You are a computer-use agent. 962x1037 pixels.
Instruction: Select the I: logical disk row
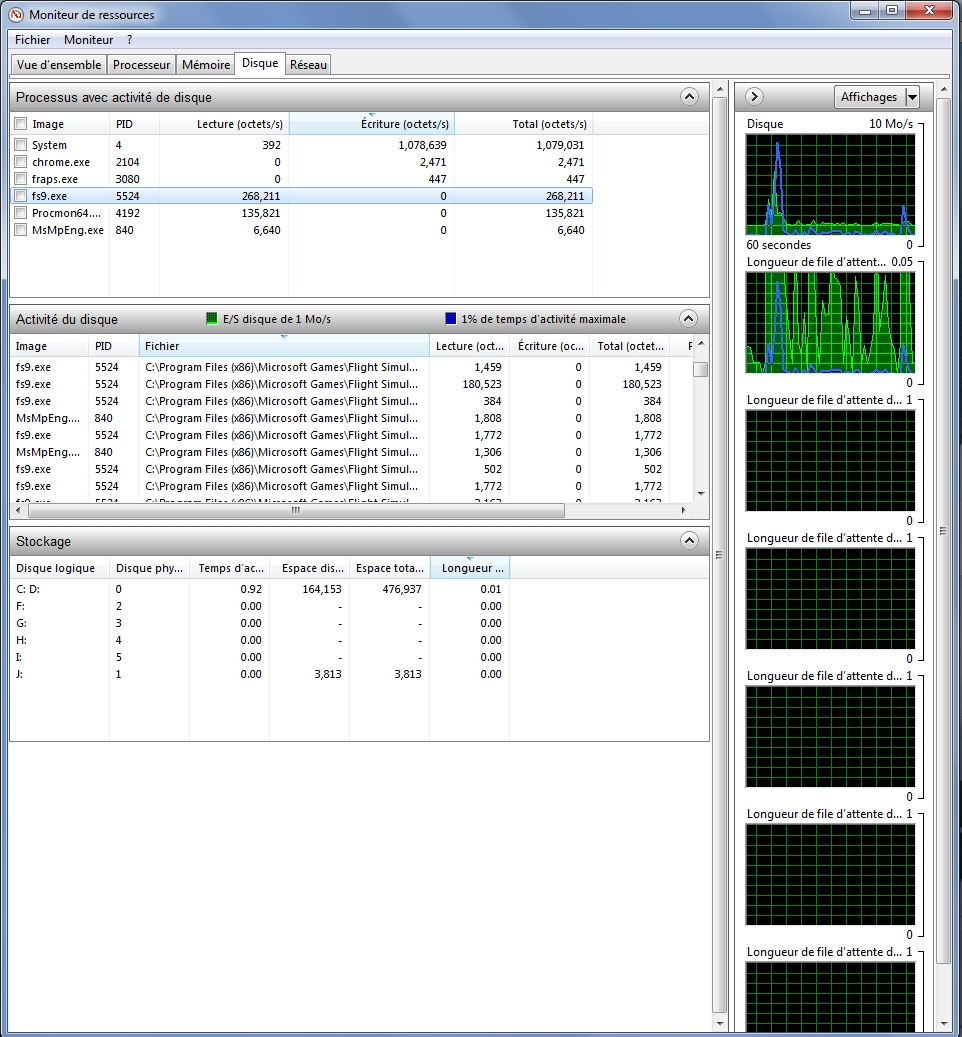pyautogui.click(x=359, y=657)
